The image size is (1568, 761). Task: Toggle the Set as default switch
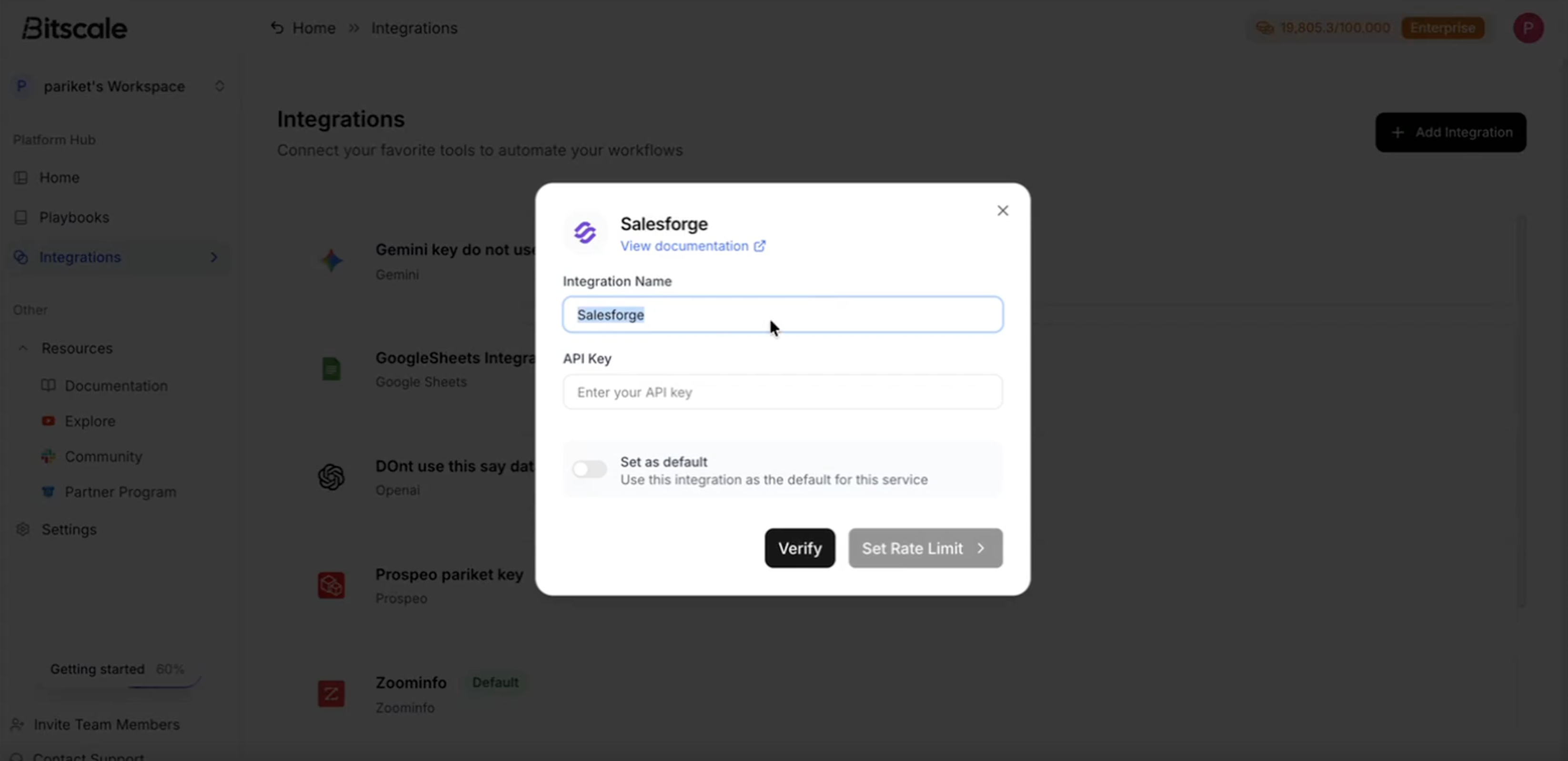coord(589,469)
